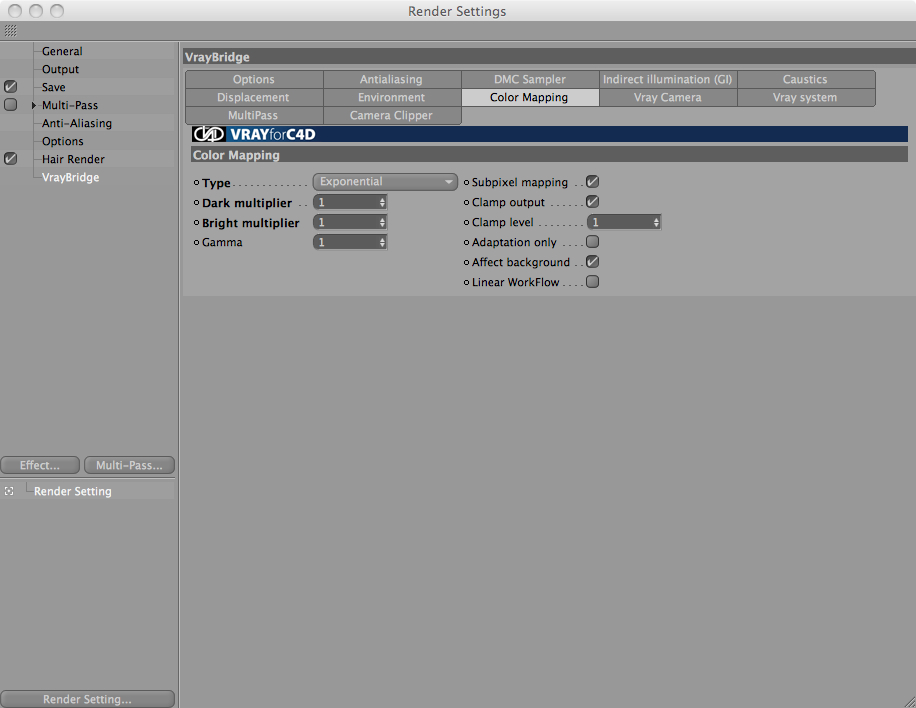Screen dimensions: 916x708
Task: Click the Effect... button
Action: pyautogui.click(x=40, y=465)
